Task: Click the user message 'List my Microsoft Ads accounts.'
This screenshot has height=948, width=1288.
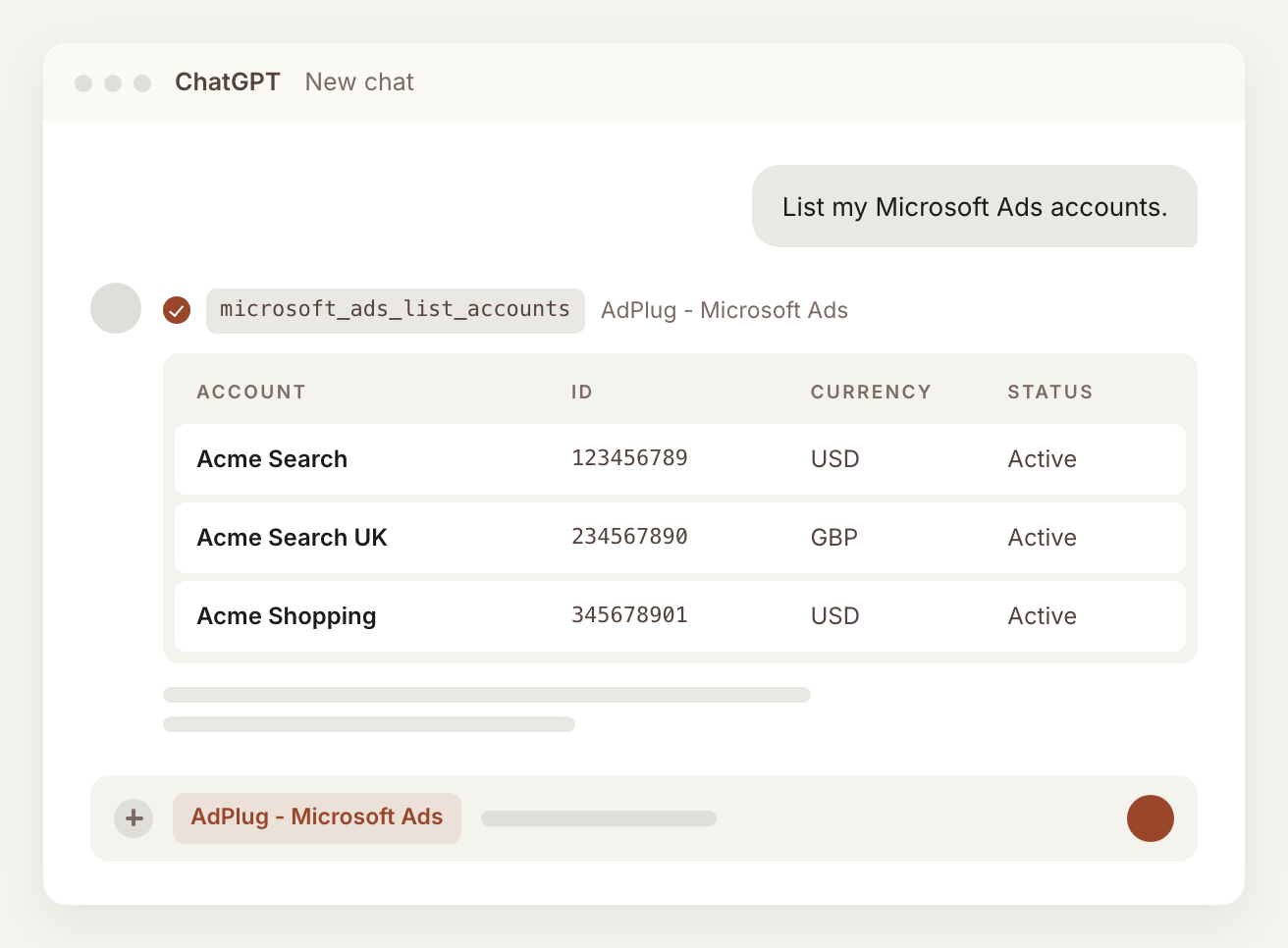Action: 975,206
